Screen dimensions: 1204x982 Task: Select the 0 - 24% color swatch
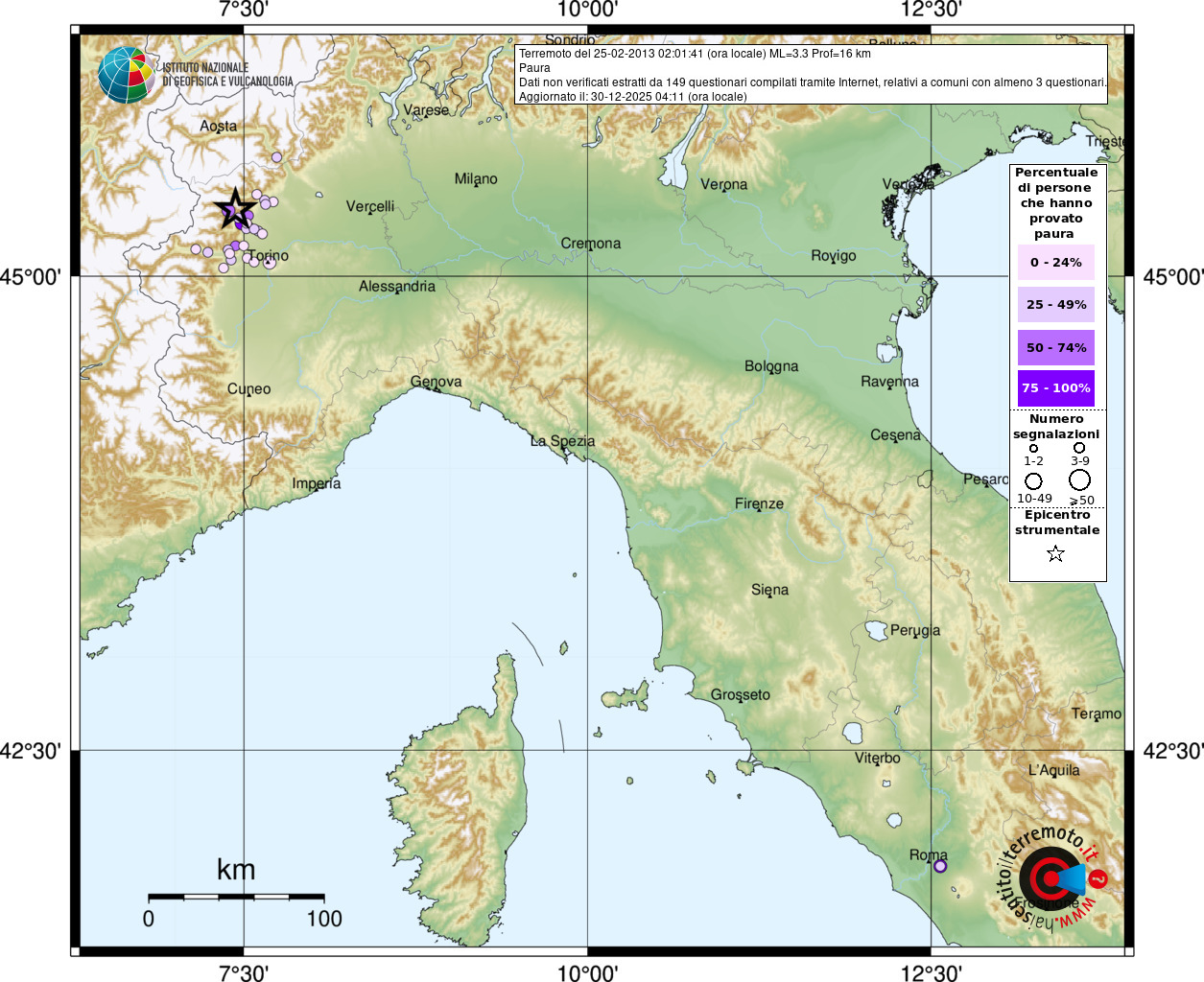(x=1056, y=262)
